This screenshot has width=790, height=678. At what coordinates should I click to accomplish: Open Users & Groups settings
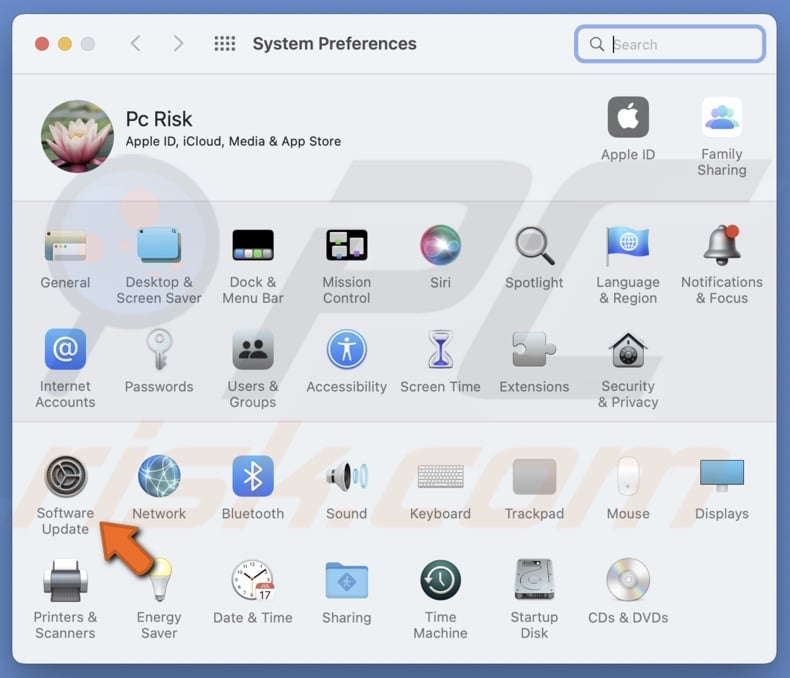[x=253, y=349]
